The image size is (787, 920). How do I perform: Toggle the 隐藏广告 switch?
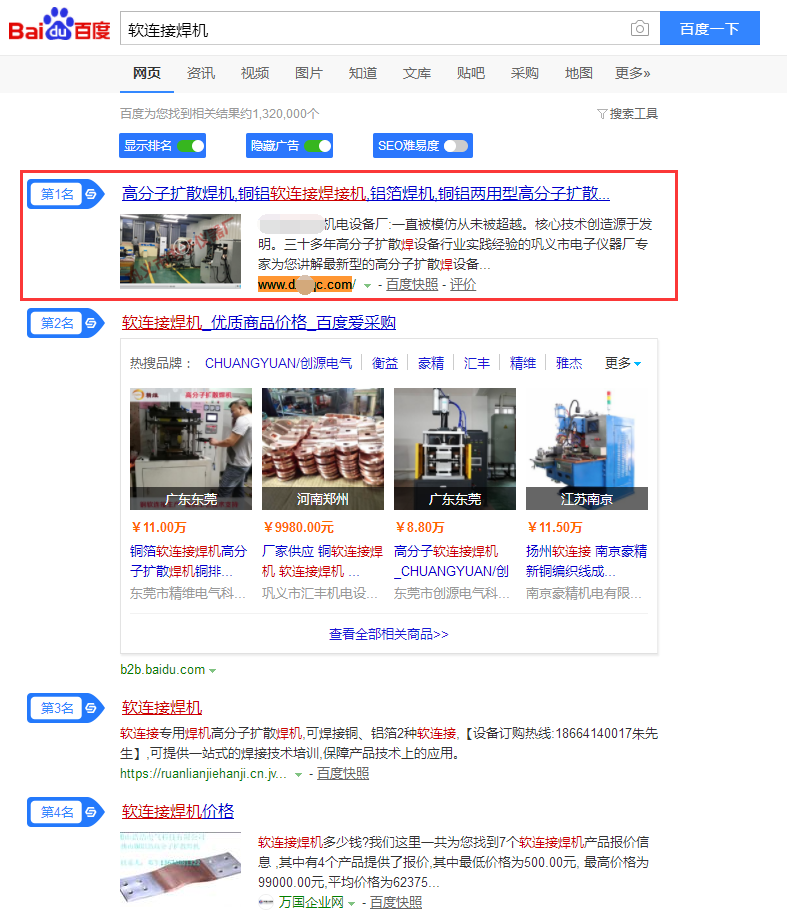click(318, 146)
